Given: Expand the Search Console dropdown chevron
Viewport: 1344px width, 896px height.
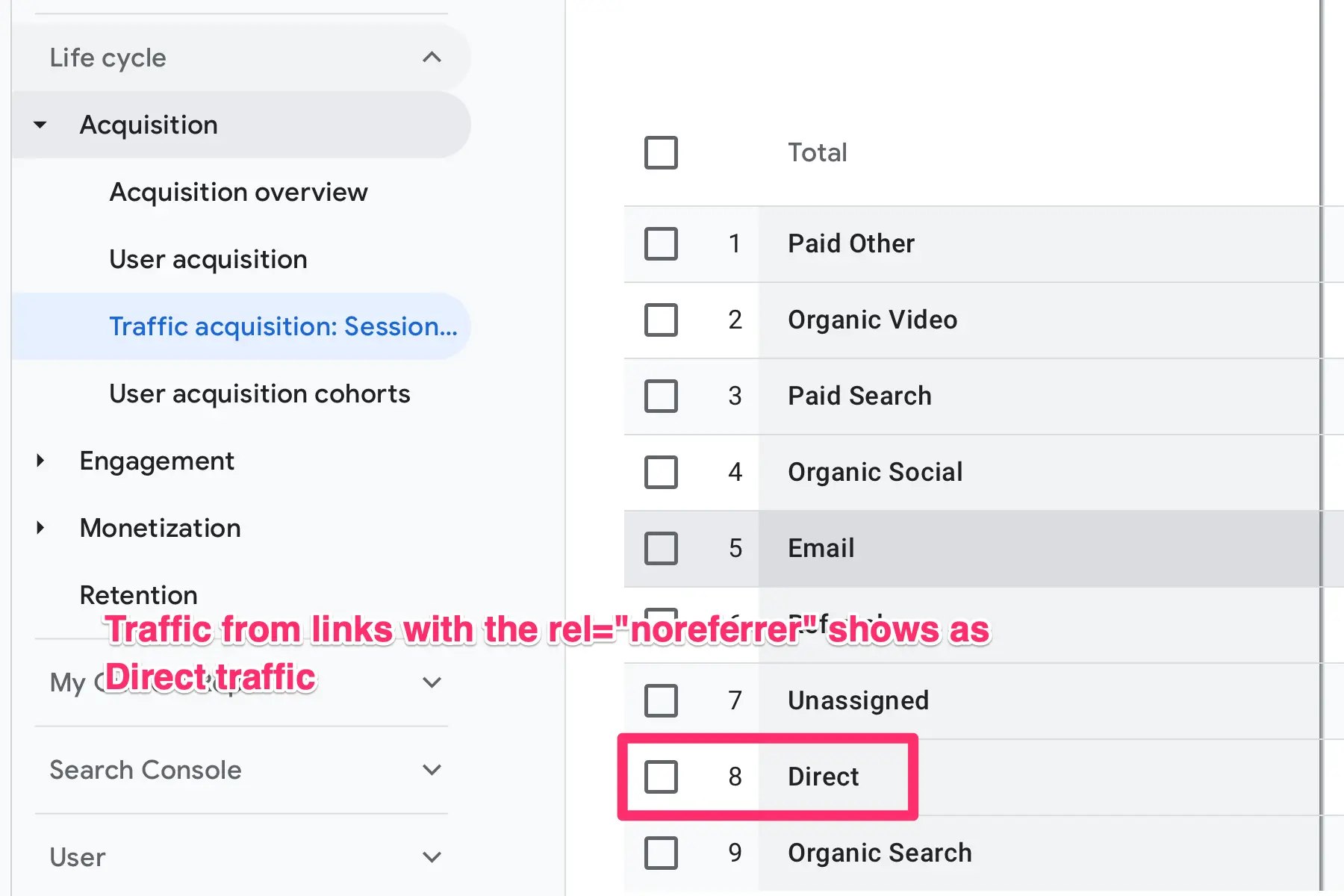Looking at the screenshot, I should (432, 770).
